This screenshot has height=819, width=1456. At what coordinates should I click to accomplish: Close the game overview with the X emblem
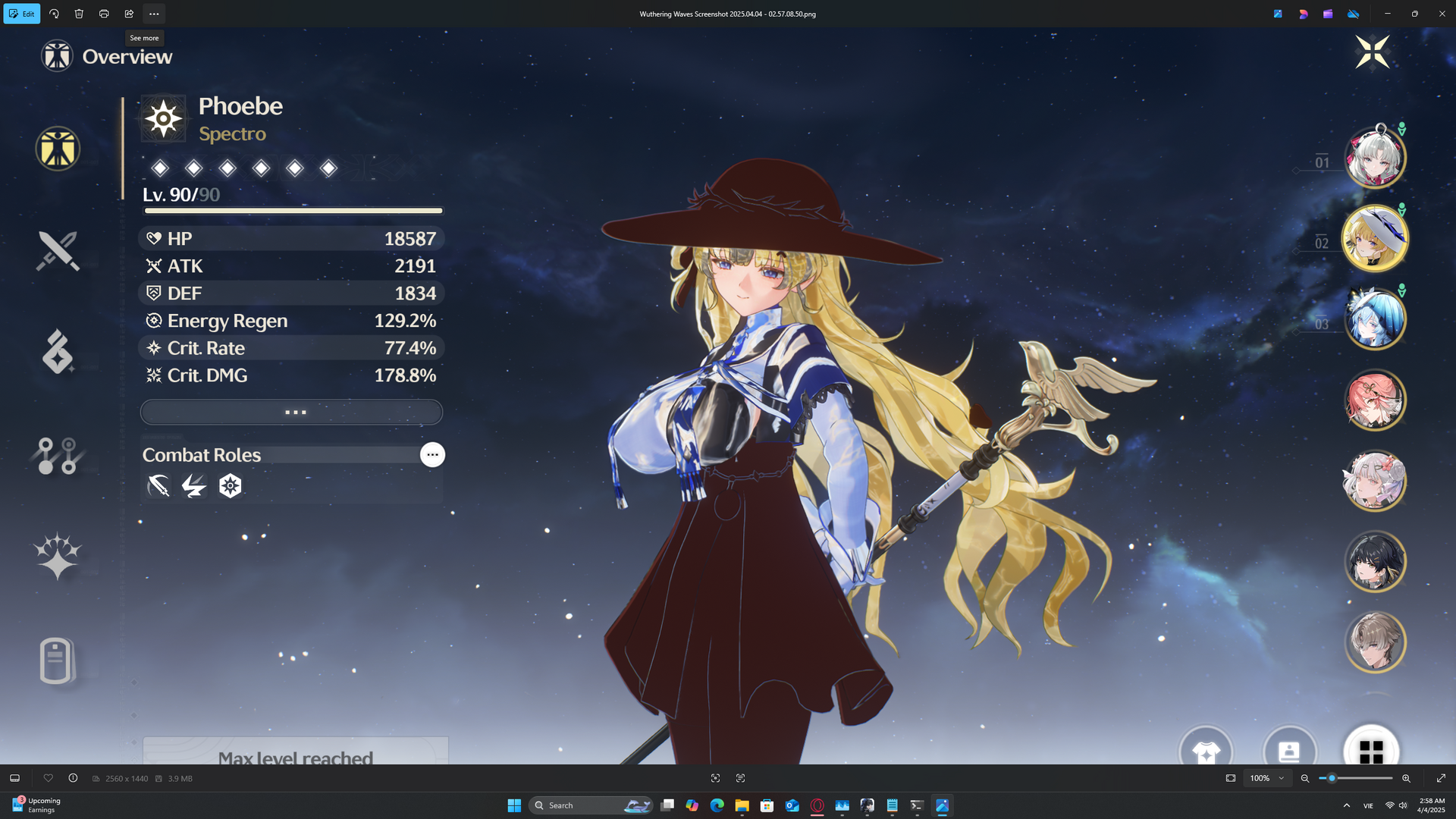tap(1373, 52)
